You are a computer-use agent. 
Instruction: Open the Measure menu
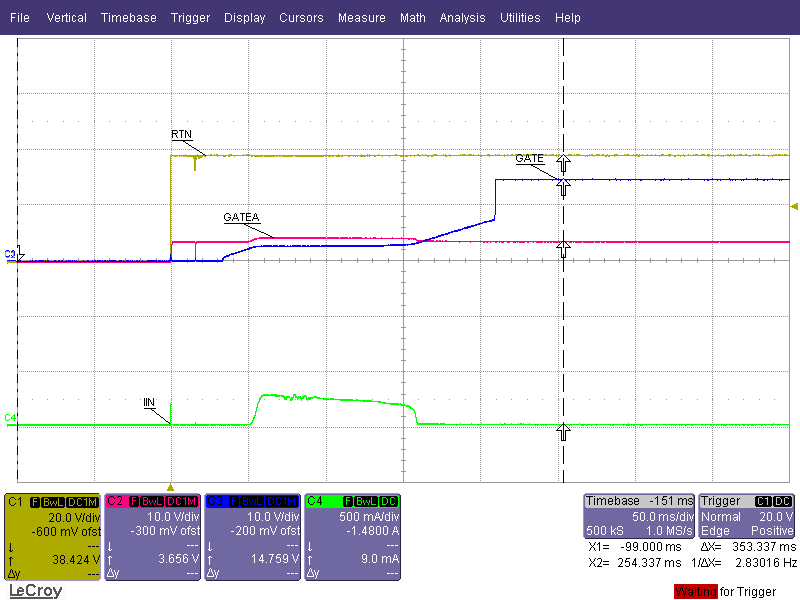(361, 18)
